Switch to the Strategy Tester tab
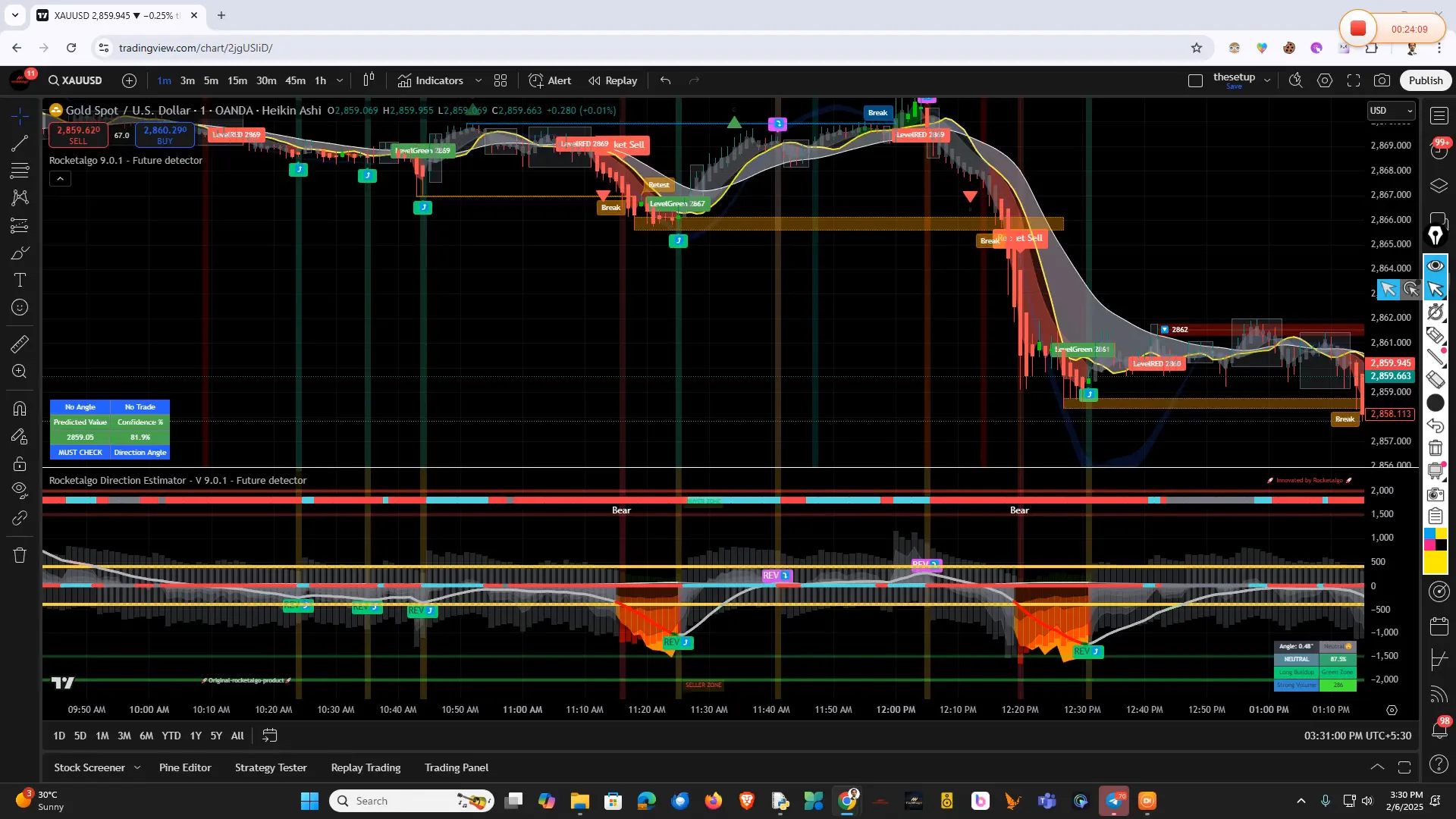The width and height of the screenshot is (1456, 819). (271, 767)
